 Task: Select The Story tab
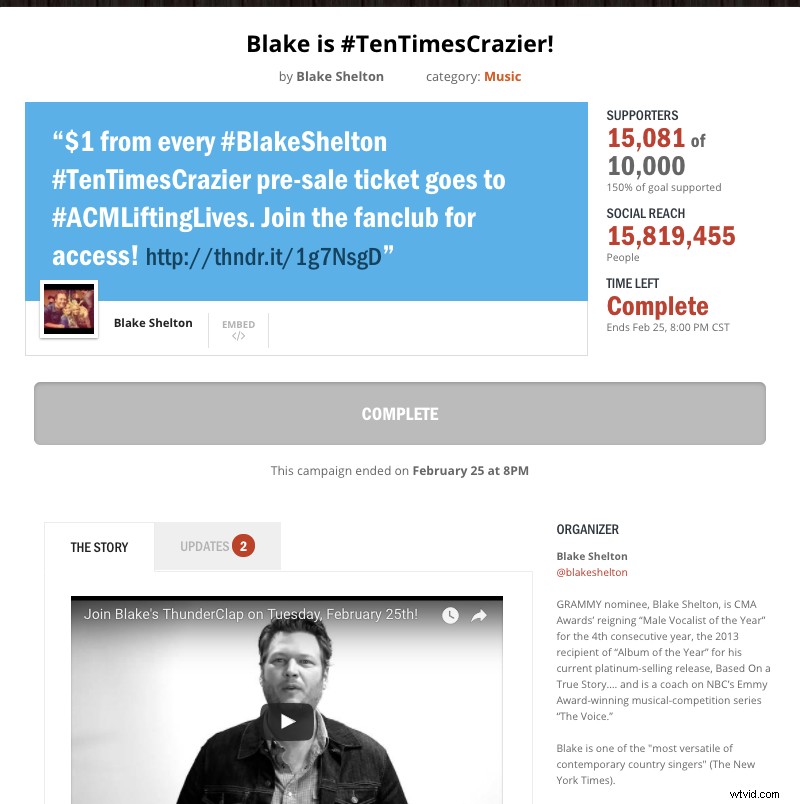pyautogui.click(x=99, y=547)
